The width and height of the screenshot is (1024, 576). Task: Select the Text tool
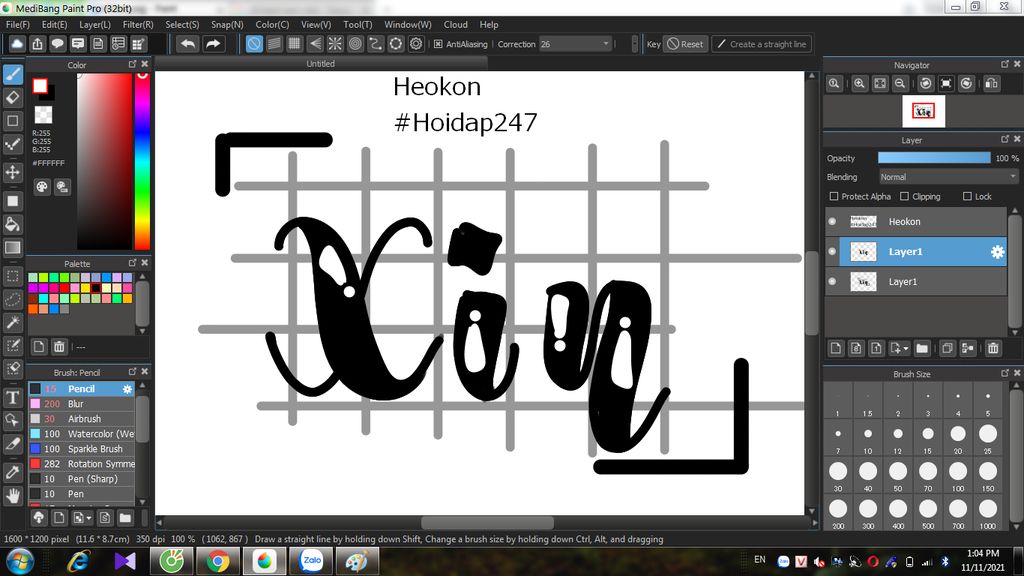[12, 397]
